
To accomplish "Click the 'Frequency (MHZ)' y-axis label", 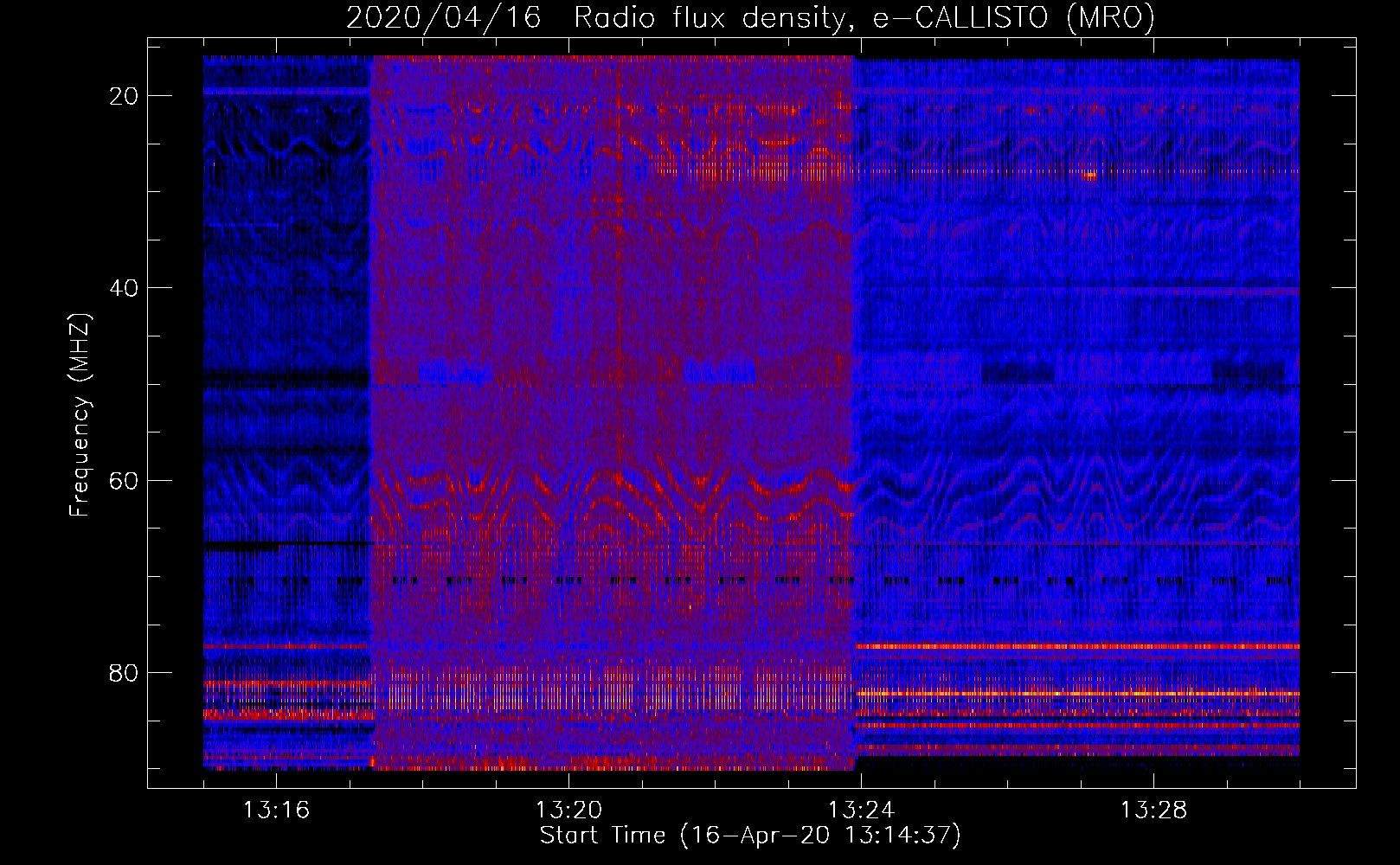I will [79, 415].
